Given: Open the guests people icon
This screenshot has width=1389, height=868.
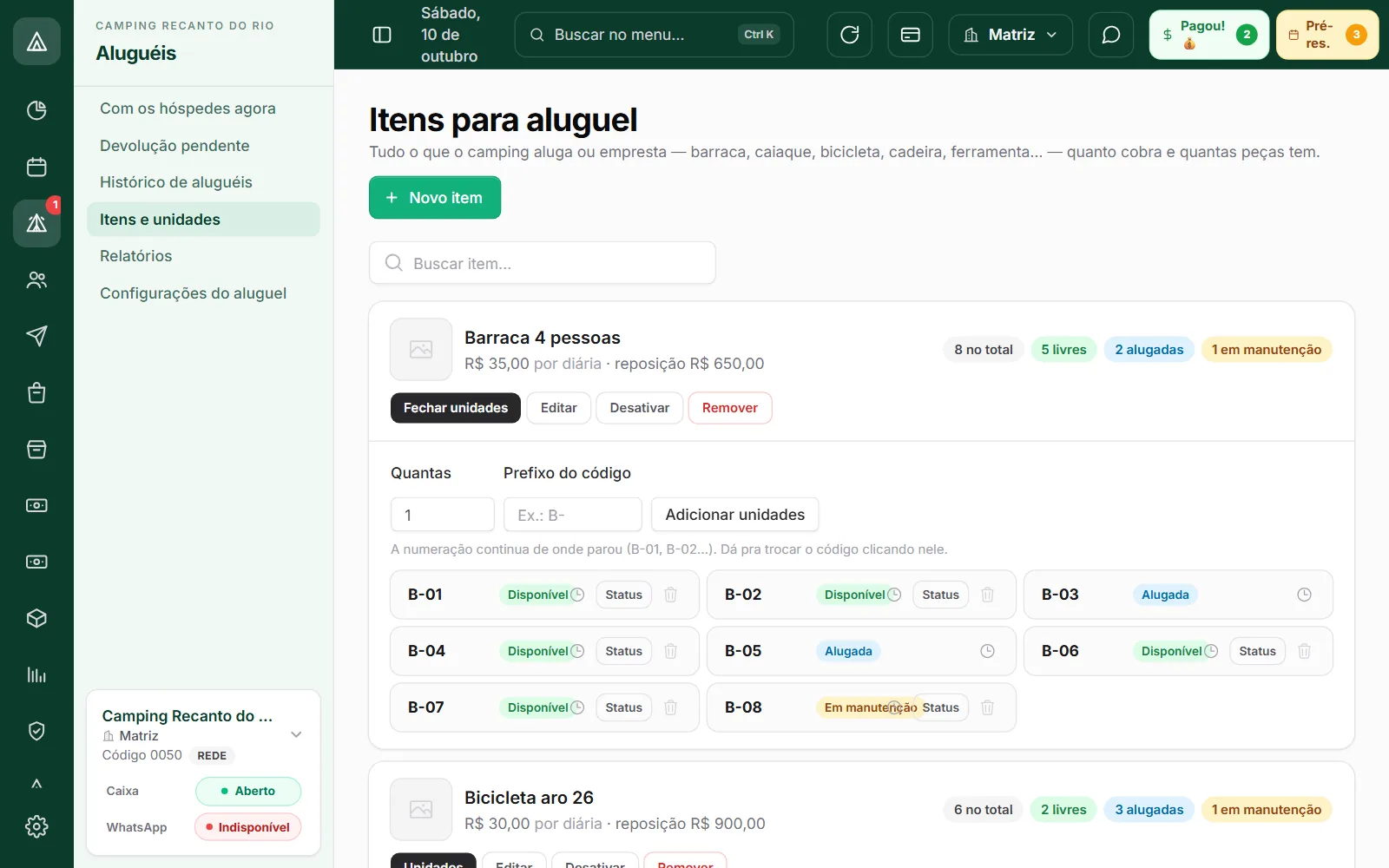Looking at the screenshot, I should [36, 279].
